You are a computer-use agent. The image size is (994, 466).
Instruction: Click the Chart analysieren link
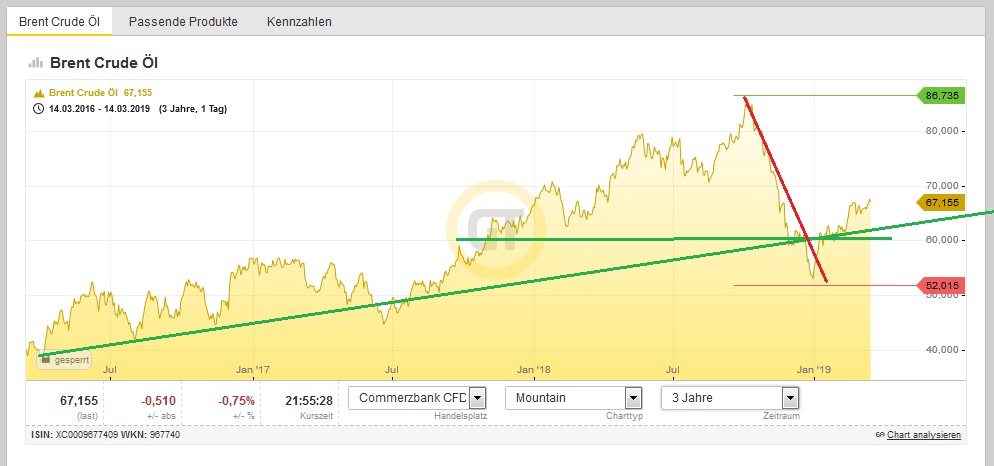coord(924,435)
